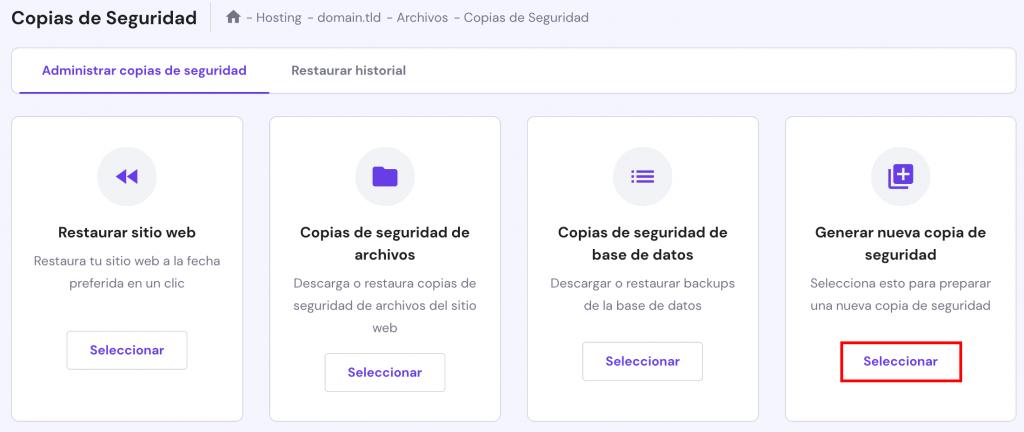Navigate to Archivos breadcrumb link
The width and height of the screenshot is (1024, 432).
[x=421, y=18]
